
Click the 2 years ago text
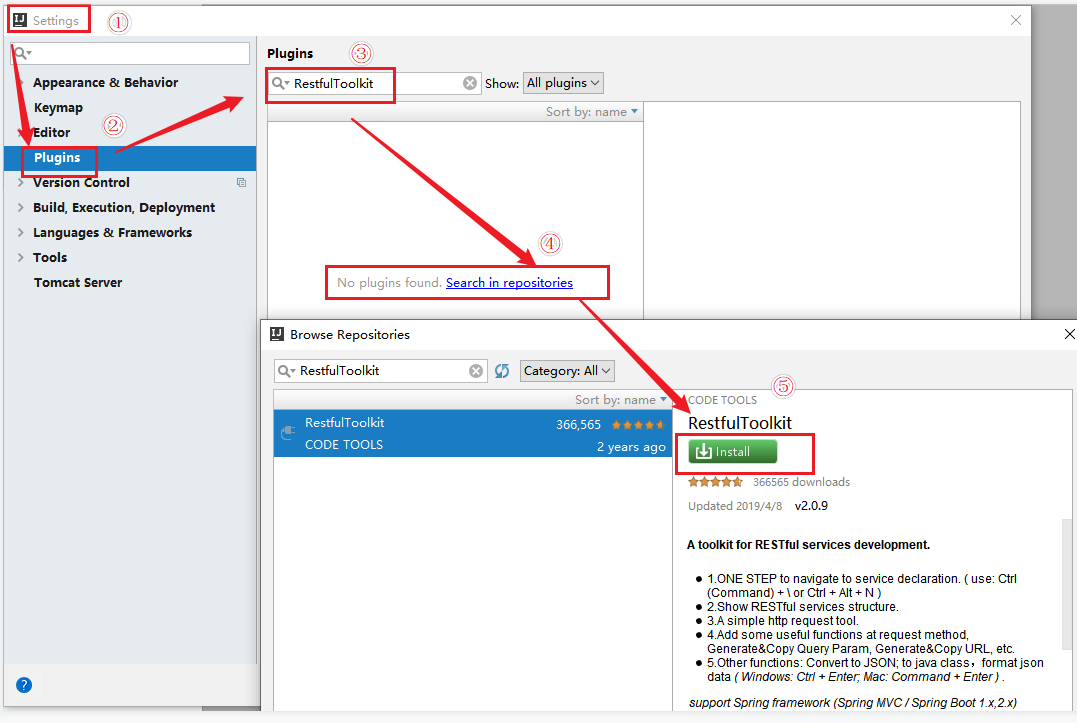point(631,447)
